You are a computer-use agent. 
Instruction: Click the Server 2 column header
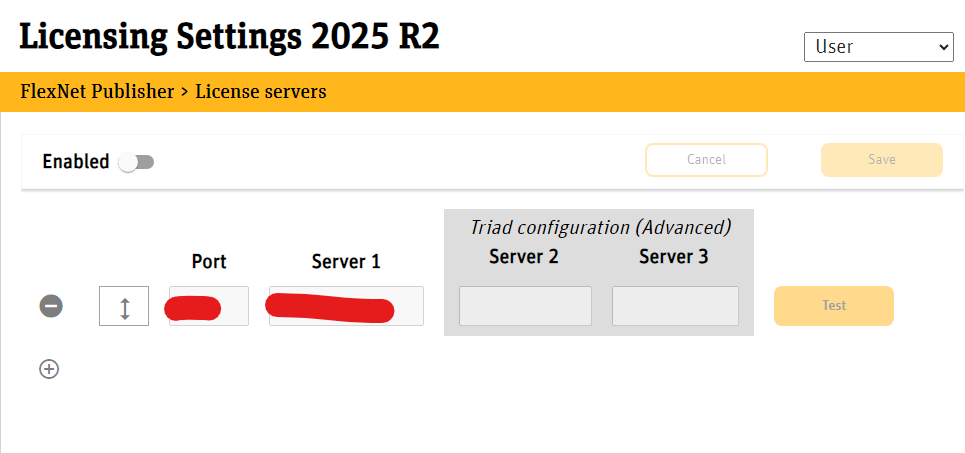(524, 257)
